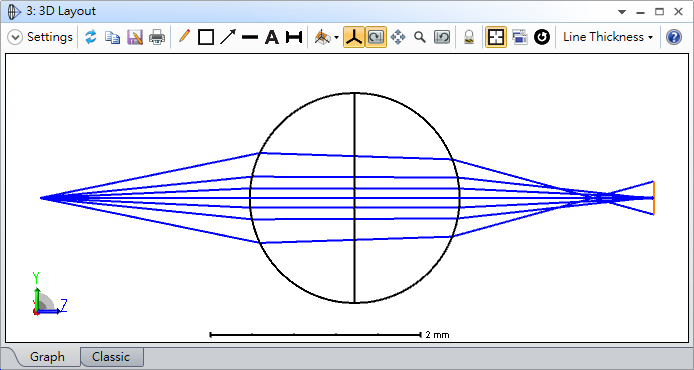Click the orange image surface line

653,198
